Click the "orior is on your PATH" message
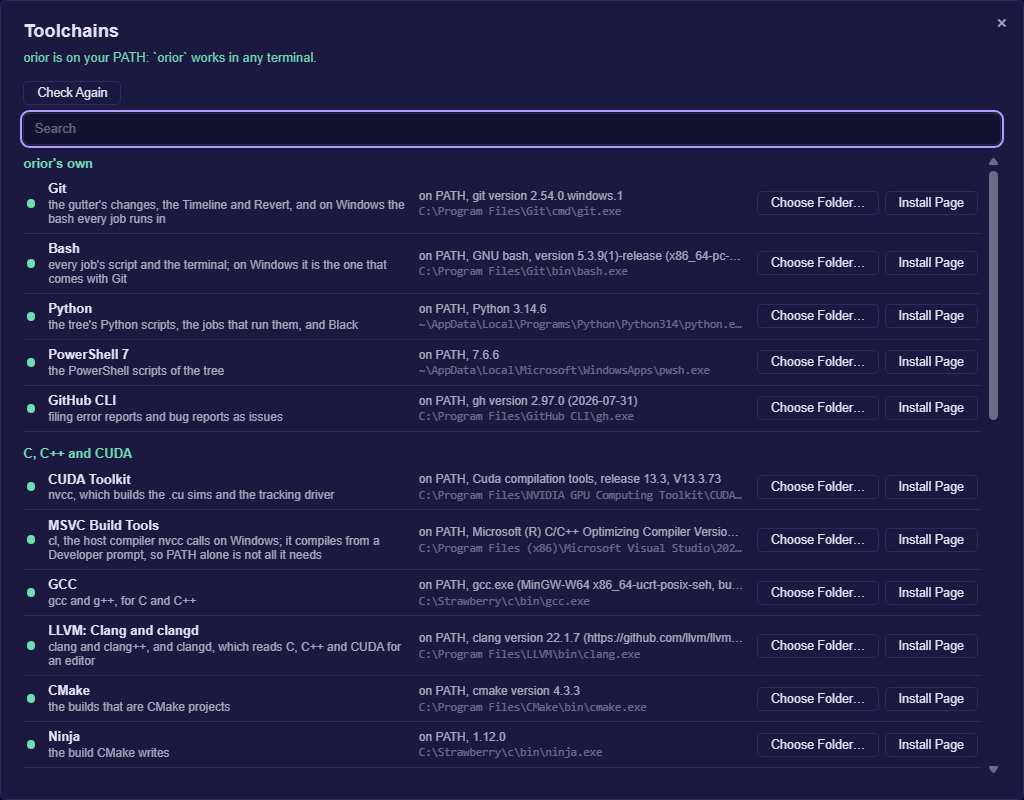The image size is (1024, 800). click(170, 57)
